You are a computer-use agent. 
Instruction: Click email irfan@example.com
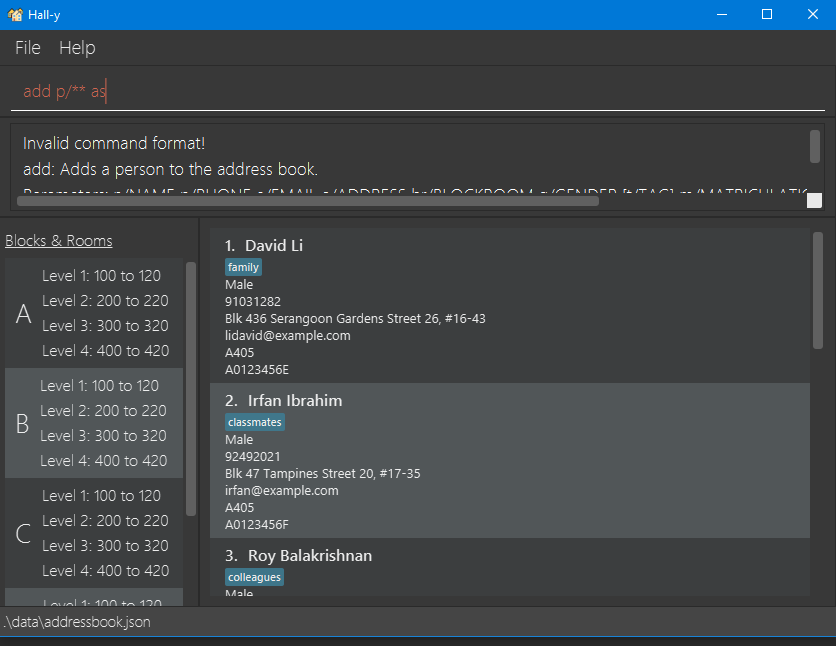[282, 491]
